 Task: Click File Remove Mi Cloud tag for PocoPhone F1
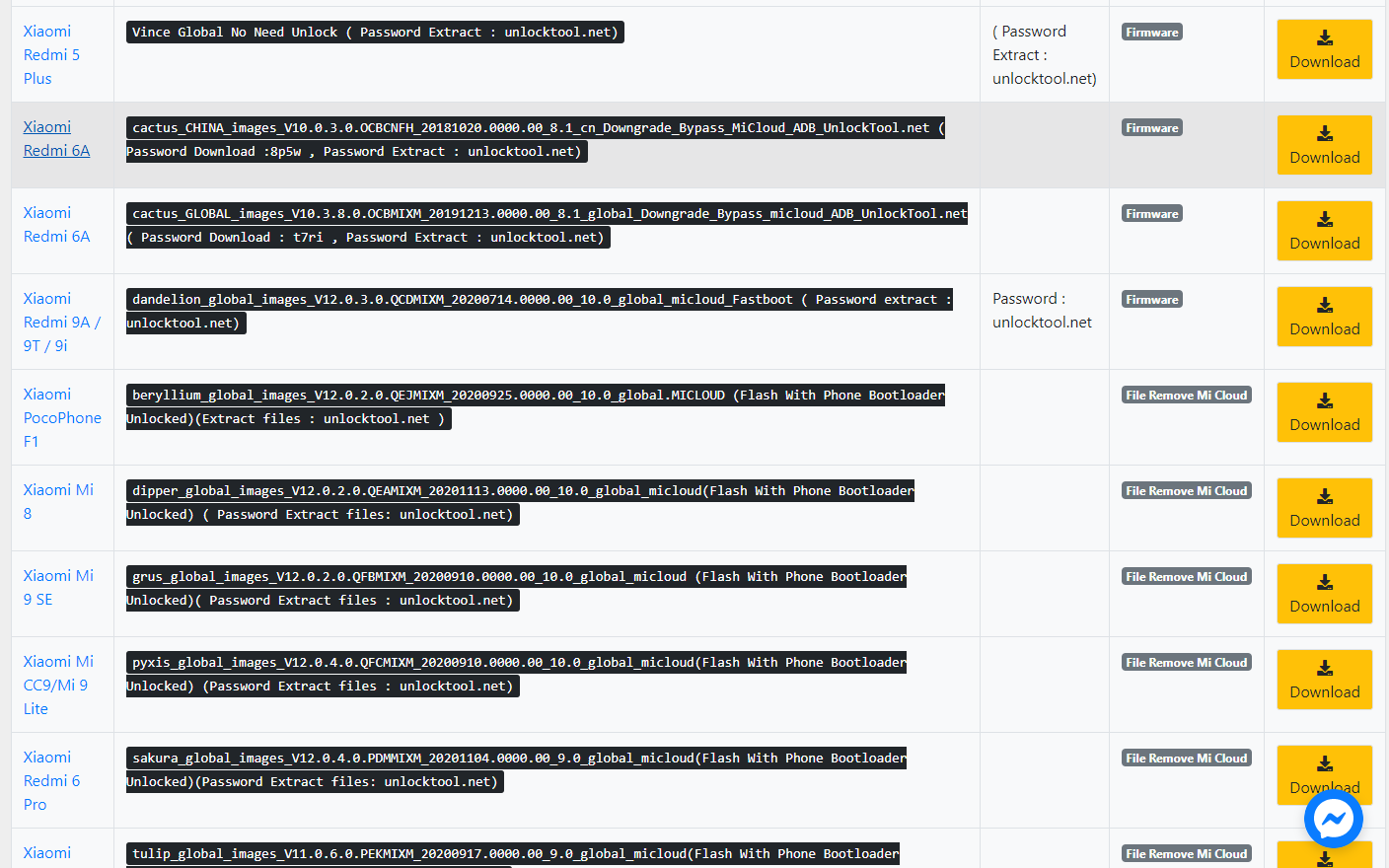(x=1186, y=396)
